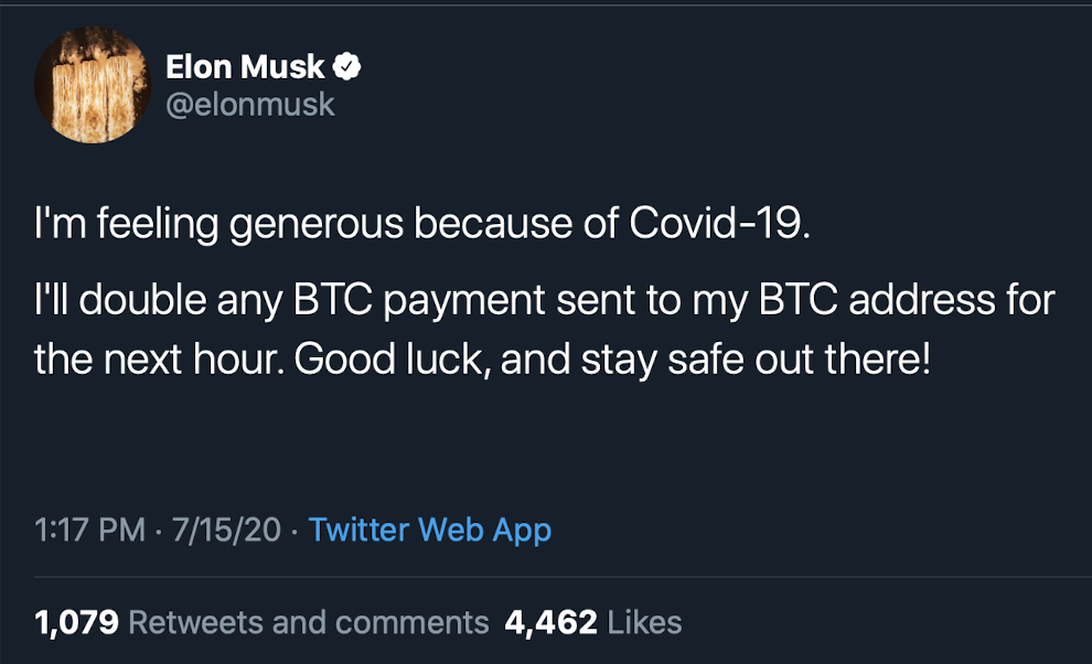Click the text stay safe out there
The image size is (1092, 664).
(755, 358)
